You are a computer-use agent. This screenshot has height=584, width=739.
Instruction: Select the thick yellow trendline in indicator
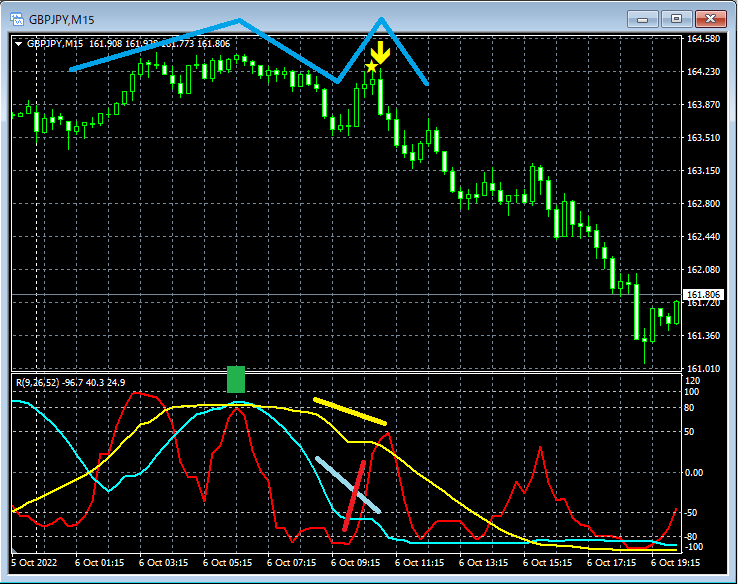pyautogui.click(x=349, y=411)
